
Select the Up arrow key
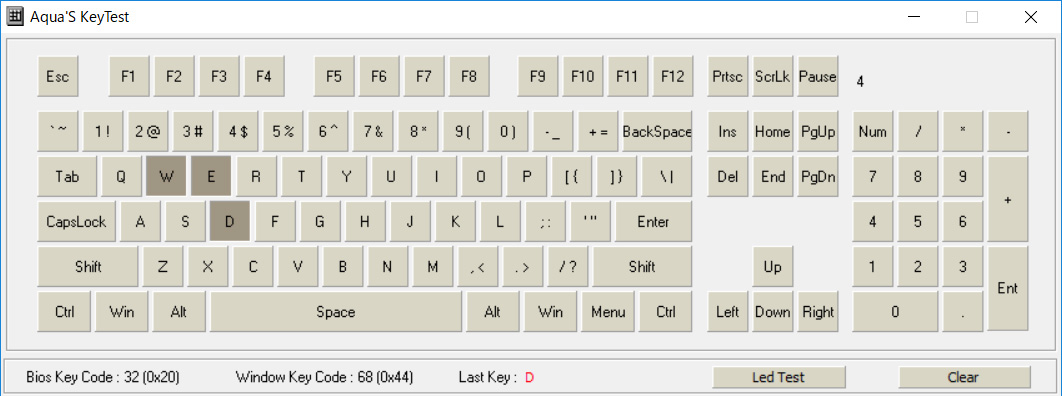click(773, 267)
